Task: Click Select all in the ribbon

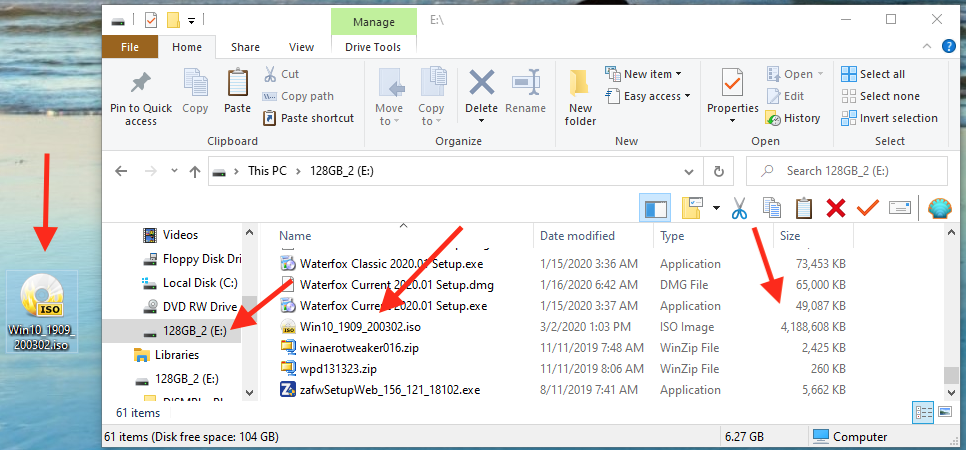Action: (x=873, y=74)
